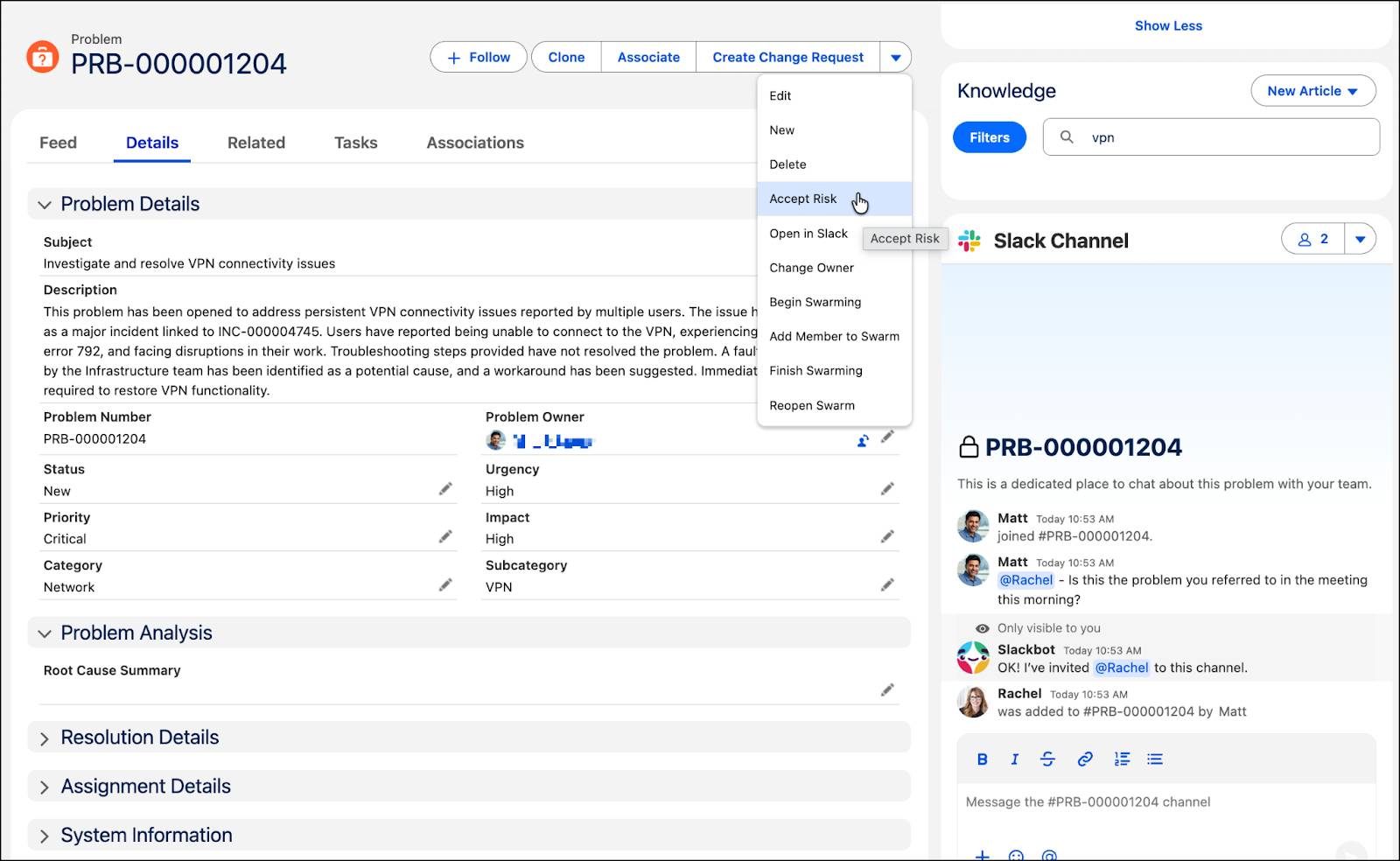Image resolution: width=1400 pixels, height=861 pixels.
Task: Expand the System Information section
Action: (x=45, y=836)
